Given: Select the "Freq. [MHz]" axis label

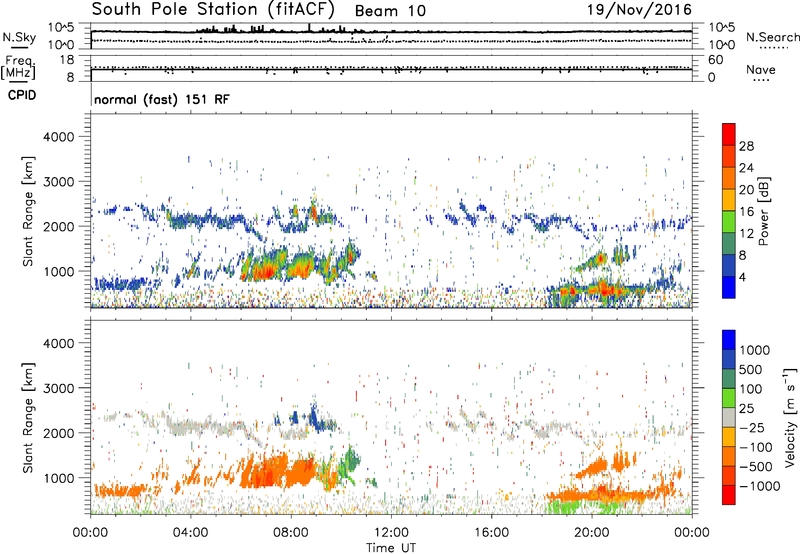Looking at the screenshot, I should click(19, 68).
